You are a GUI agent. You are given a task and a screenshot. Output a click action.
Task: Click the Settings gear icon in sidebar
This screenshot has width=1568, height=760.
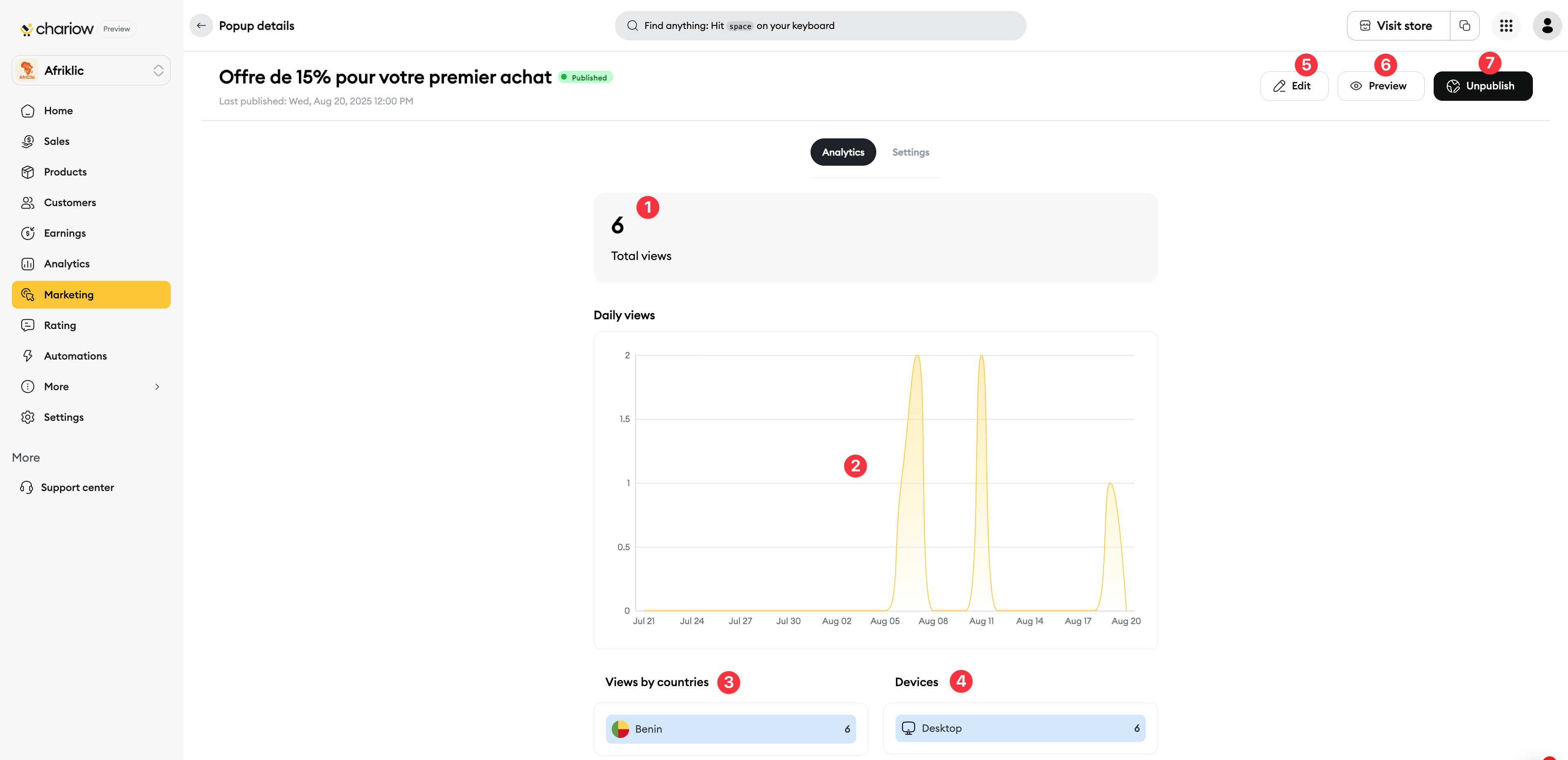pos(27,417)
